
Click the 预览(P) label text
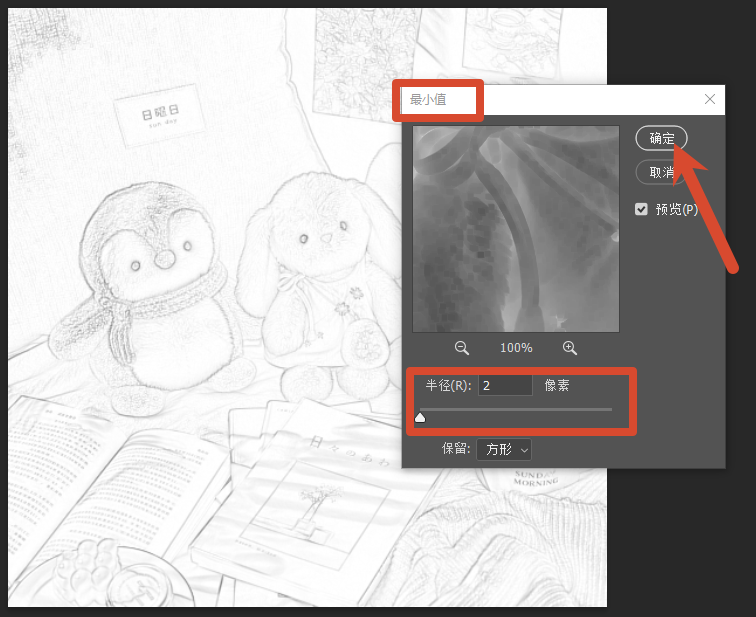point(676,209)
